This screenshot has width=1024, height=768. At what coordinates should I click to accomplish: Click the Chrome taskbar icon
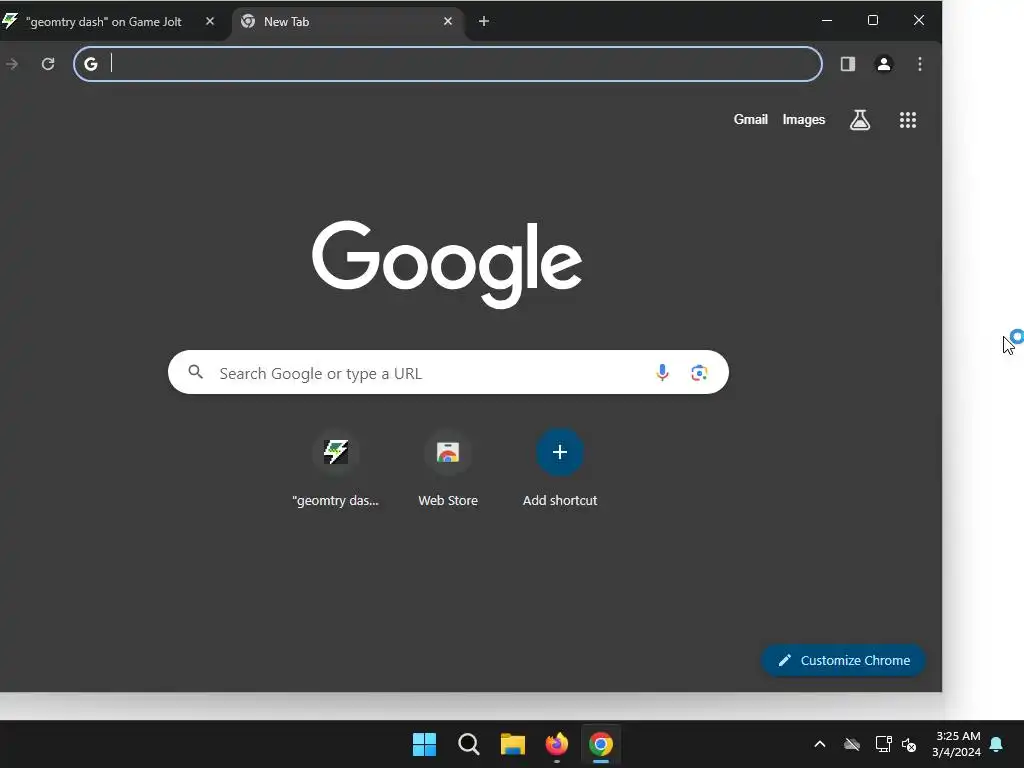[x=601, y=744]
